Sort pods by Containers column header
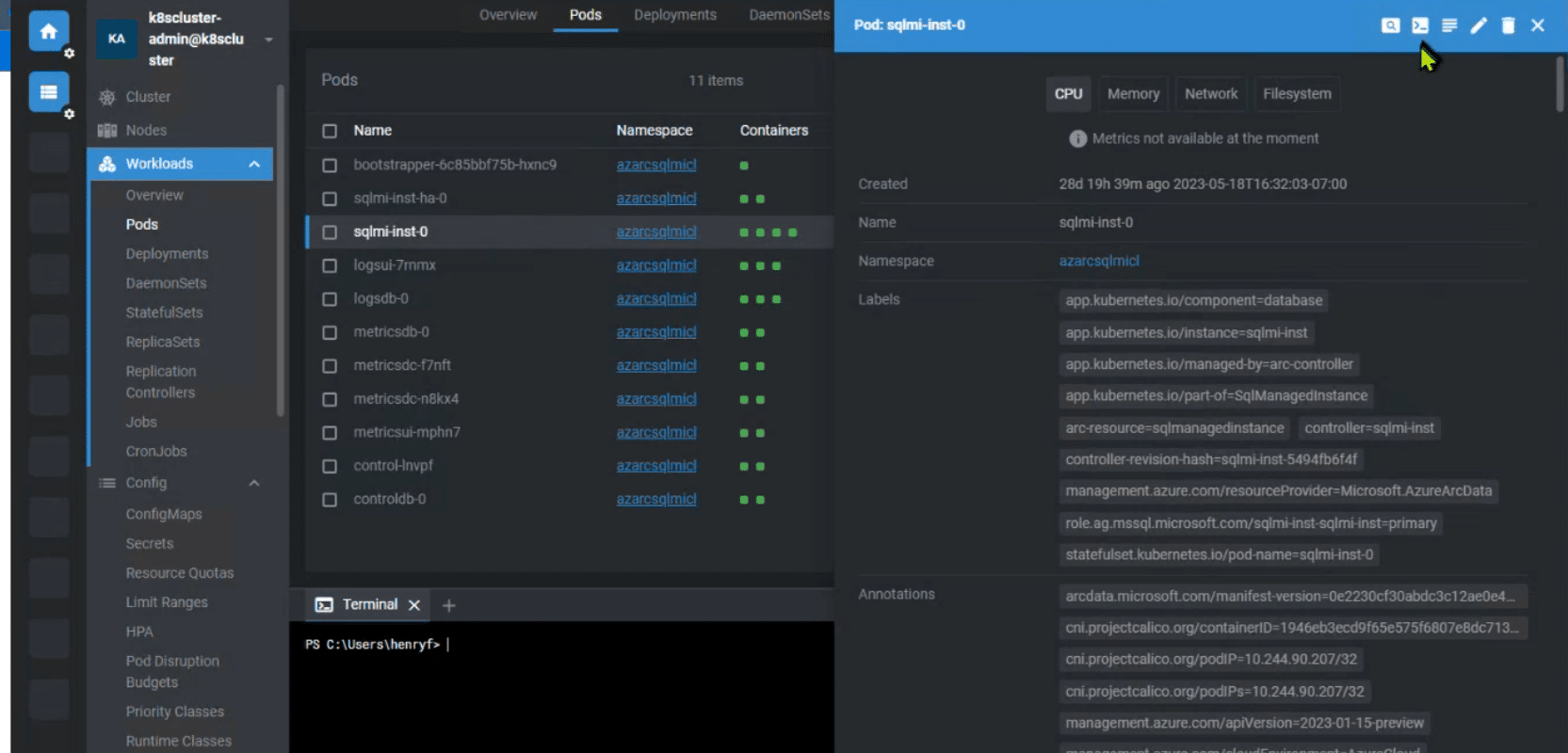Image resolution: width=1568 pixels, height=753 pixels. coord(774,131)
